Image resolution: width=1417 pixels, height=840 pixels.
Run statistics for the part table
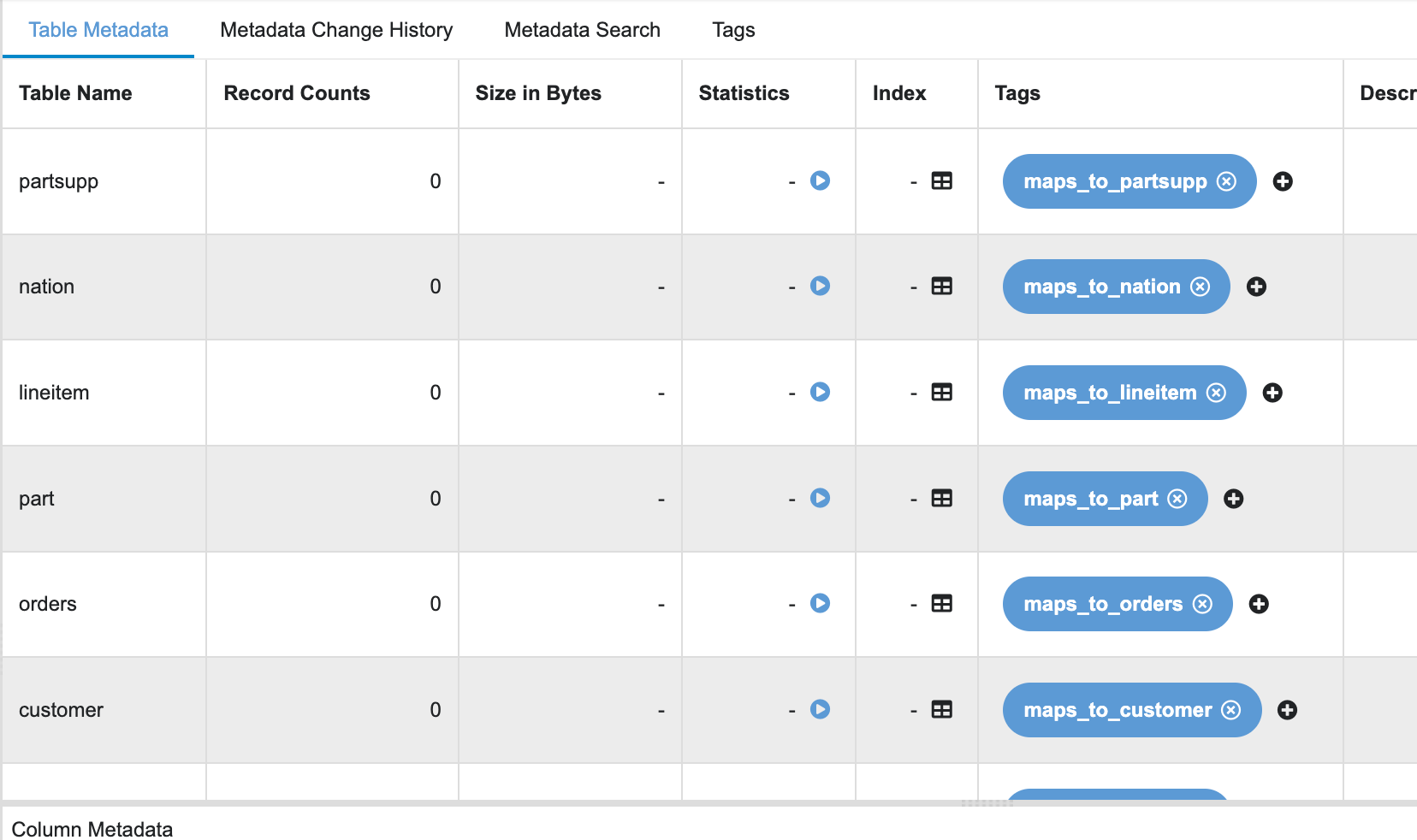tap(820, 498)
